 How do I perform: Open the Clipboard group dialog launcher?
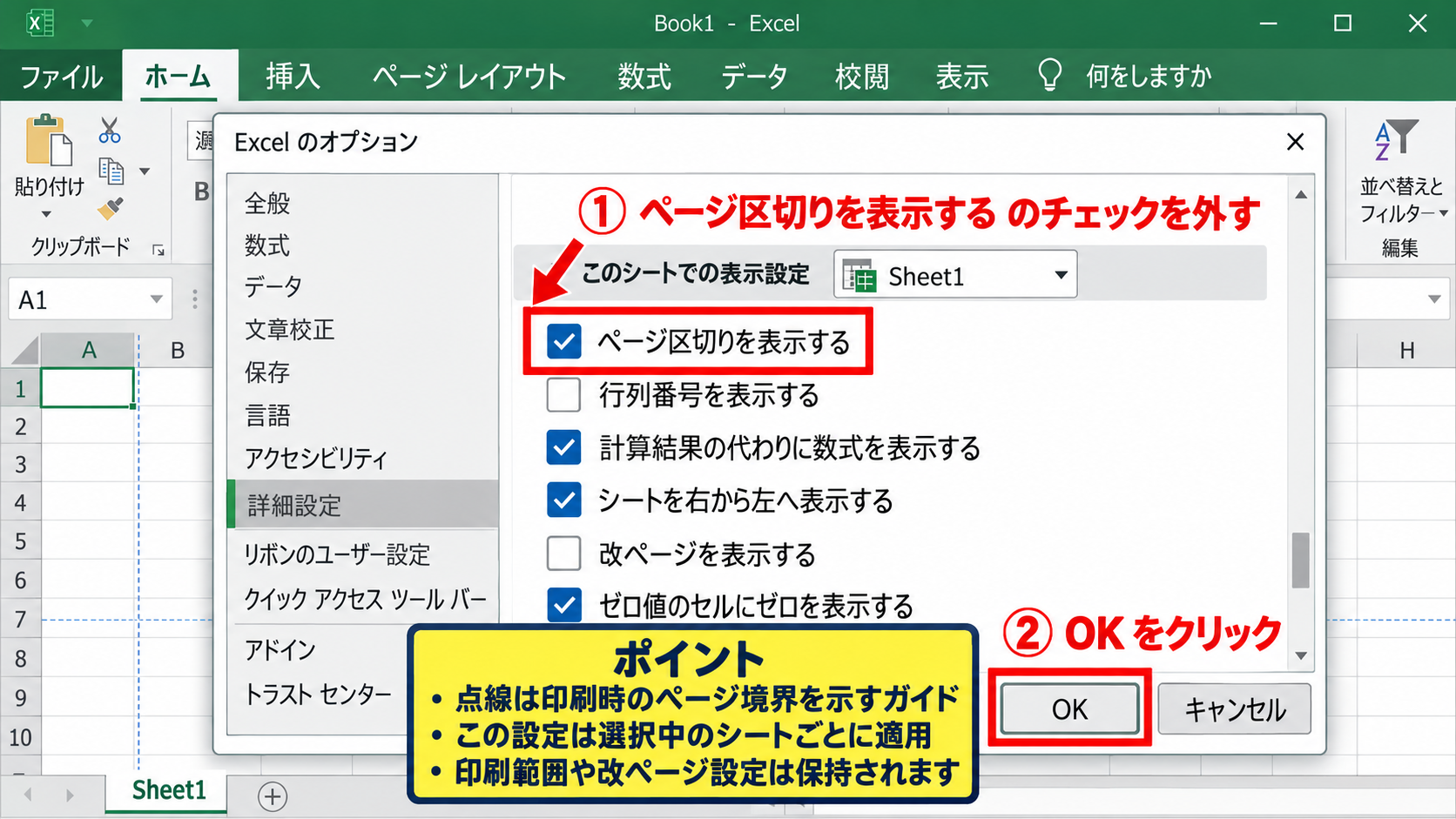pyautogui.click(x=158, y=250)
